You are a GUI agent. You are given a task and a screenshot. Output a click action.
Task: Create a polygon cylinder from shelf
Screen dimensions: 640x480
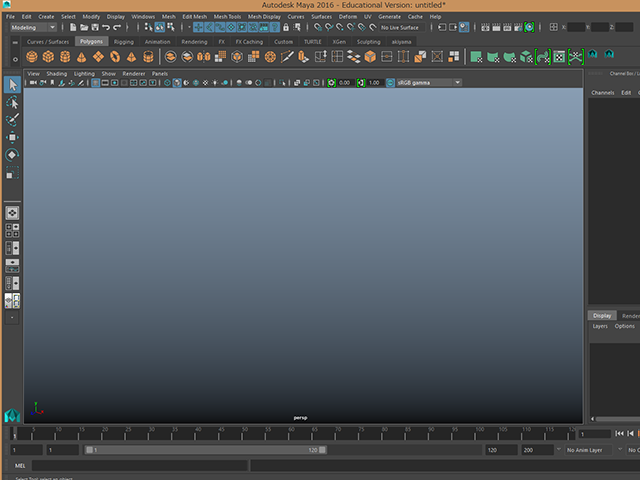coord(65,57)
